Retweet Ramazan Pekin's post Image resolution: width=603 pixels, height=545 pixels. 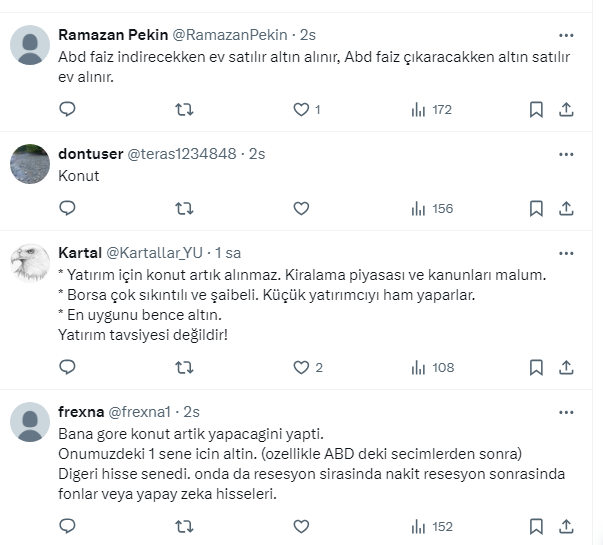point(184,109)
